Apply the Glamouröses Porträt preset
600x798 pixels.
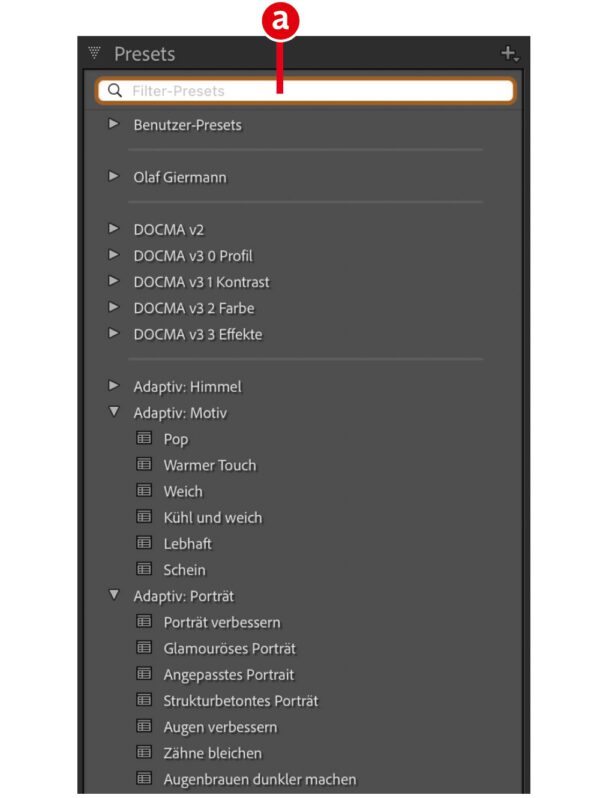click(229, 648)
